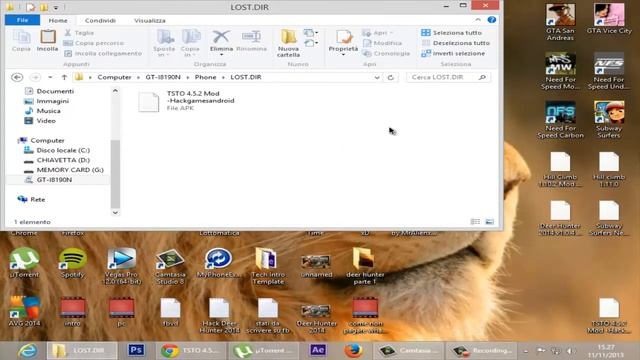
Task: Open Internet Explorer from the taskbar
Action: (27, 350)
